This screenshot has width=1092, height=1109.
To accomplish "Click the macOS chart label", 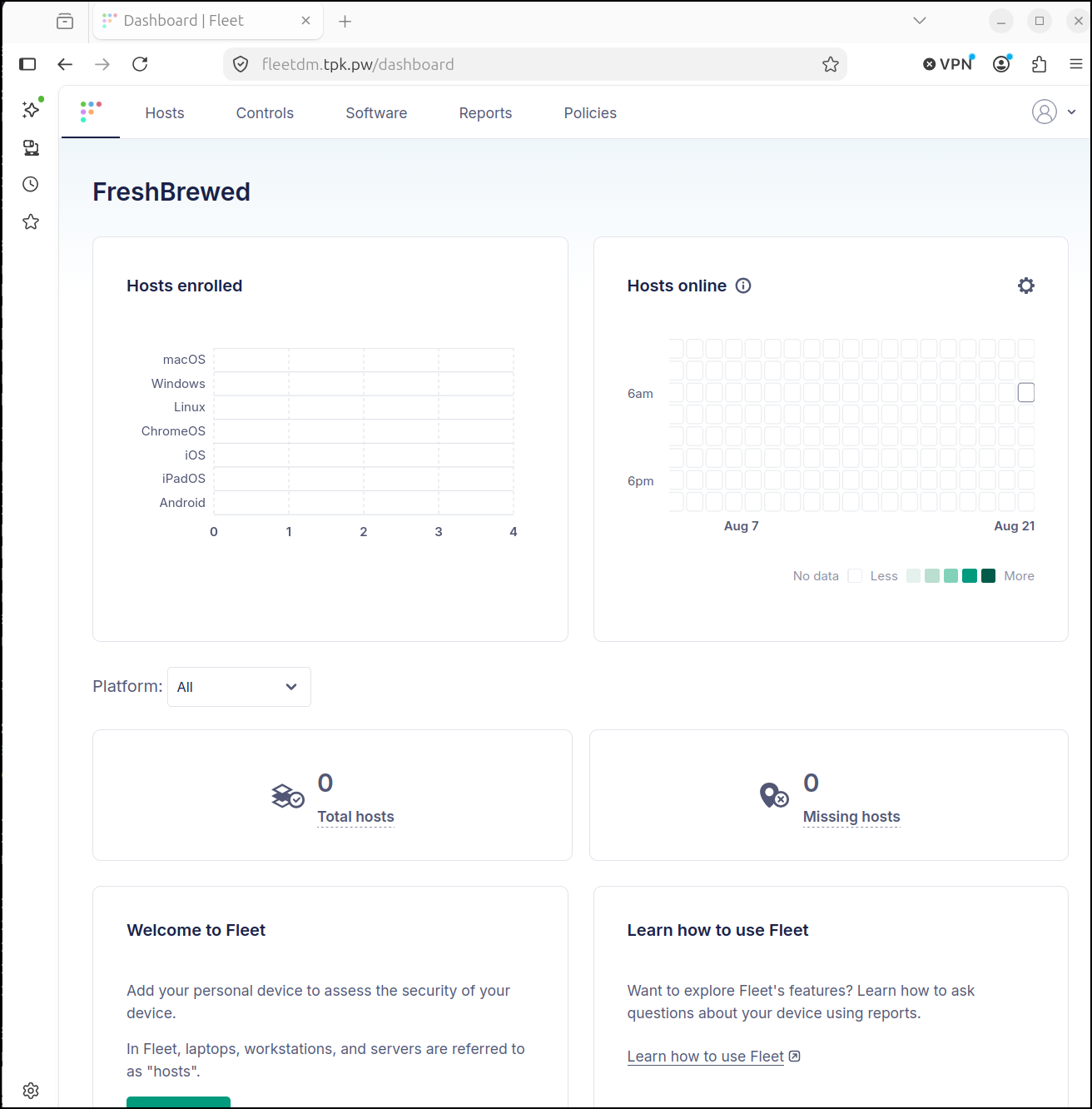I will (184, 360).
